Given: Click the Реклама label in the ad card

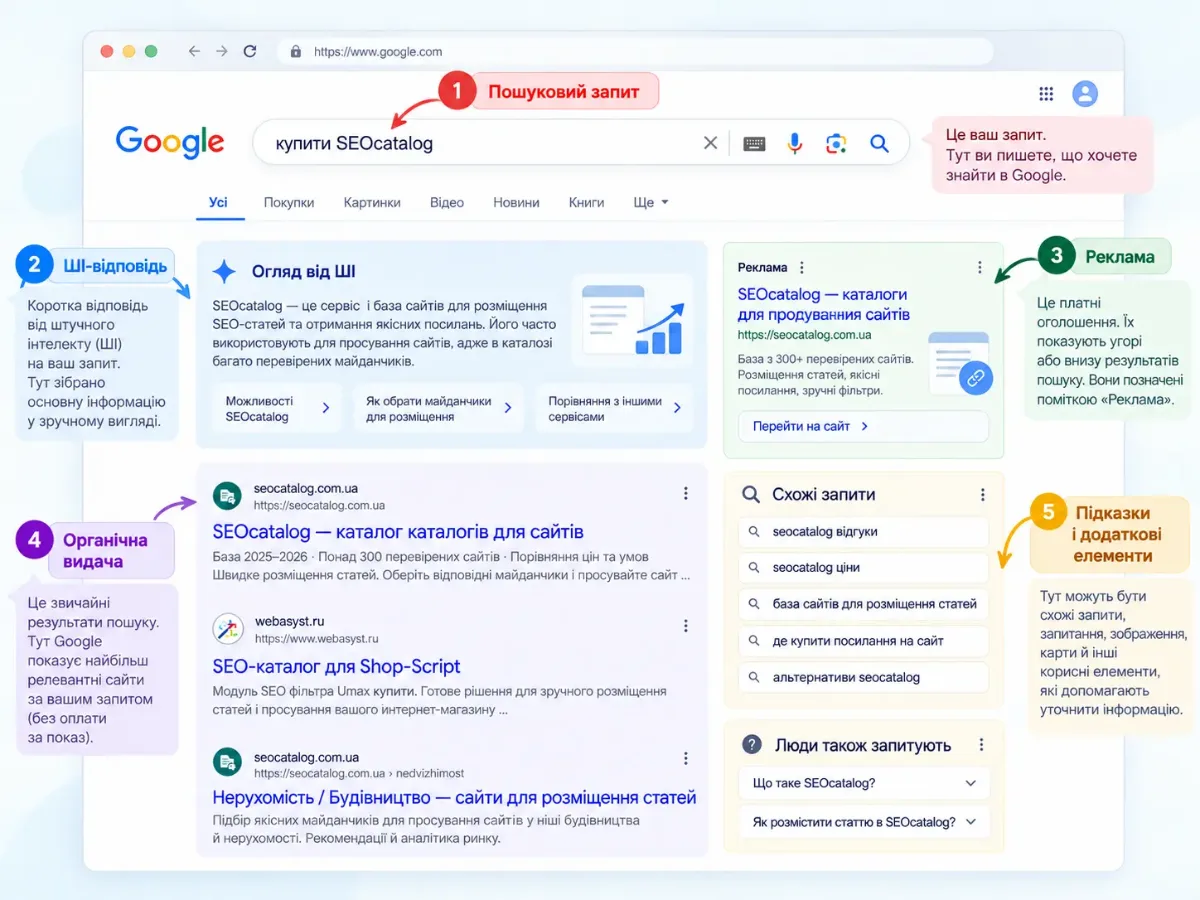Looking at the screenshot, I should click(762, 268).
